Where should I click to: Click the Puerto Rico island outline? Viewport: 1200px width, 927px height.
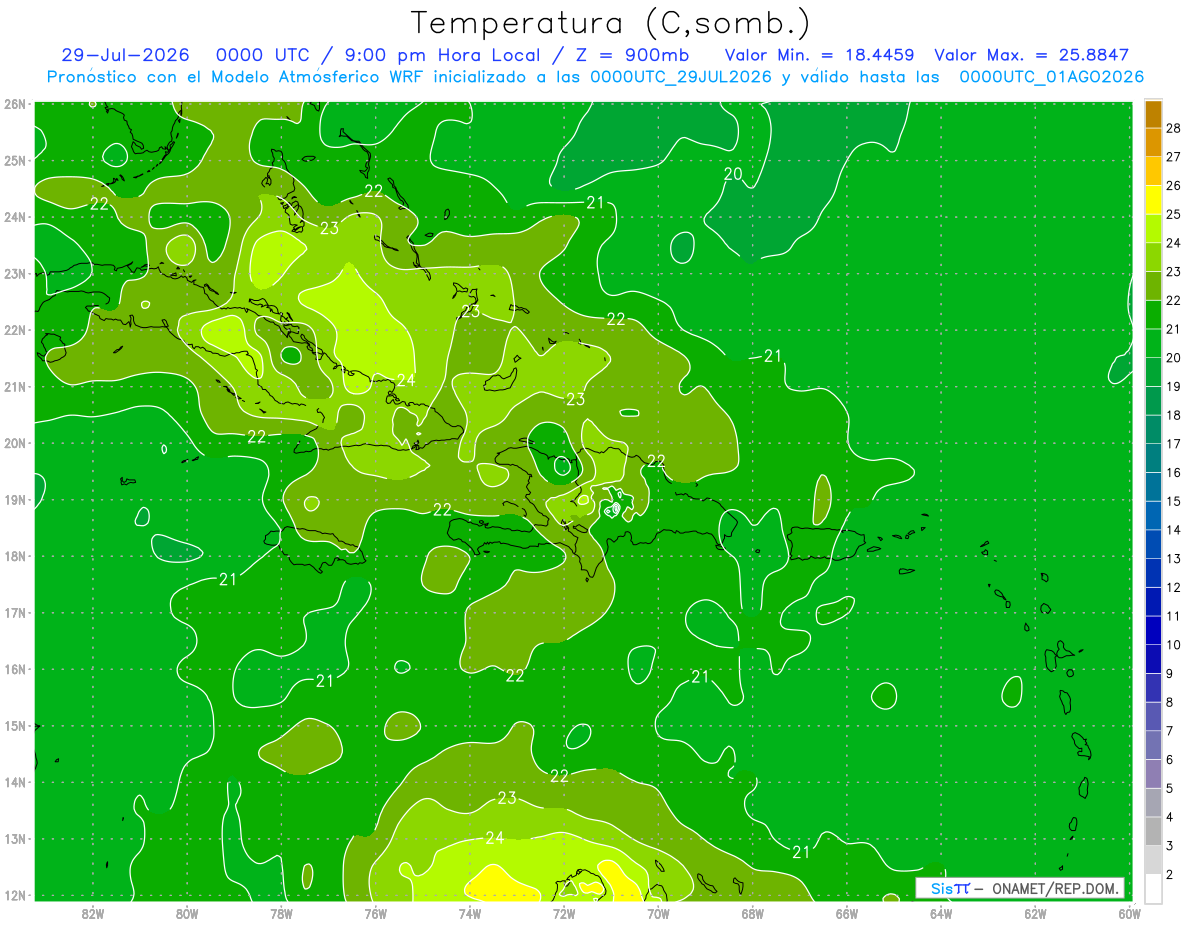point(826,544)
